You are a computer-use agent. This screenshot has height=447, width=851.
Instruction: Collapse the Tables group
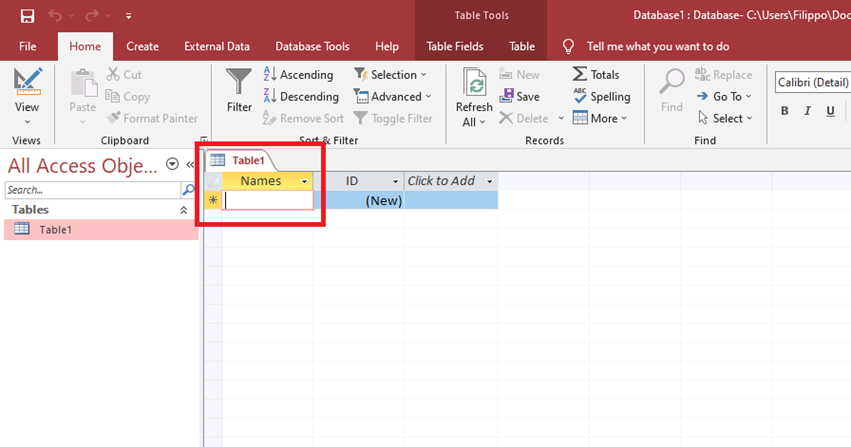183,210
